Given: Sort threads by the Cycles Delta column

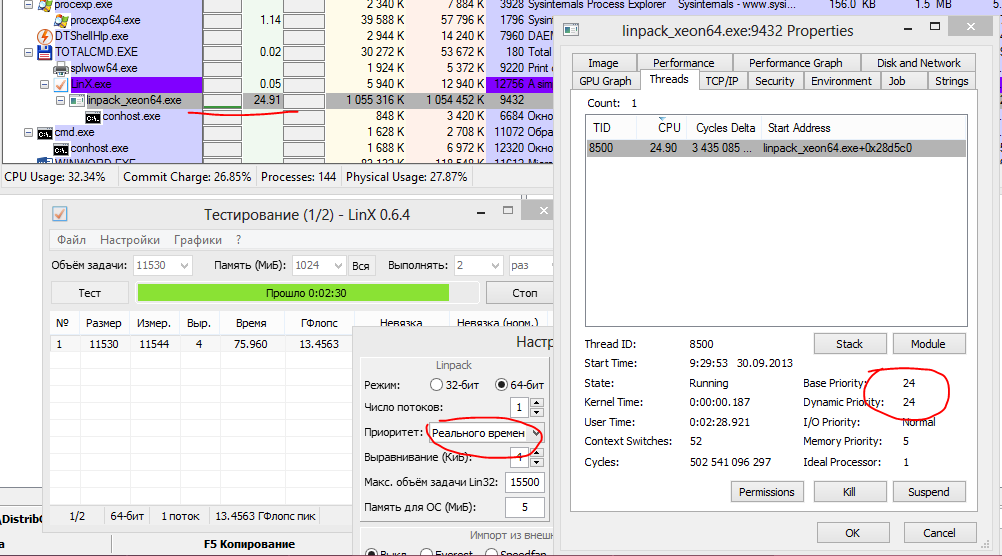Looking at the screenshot, I should [725, 128].
